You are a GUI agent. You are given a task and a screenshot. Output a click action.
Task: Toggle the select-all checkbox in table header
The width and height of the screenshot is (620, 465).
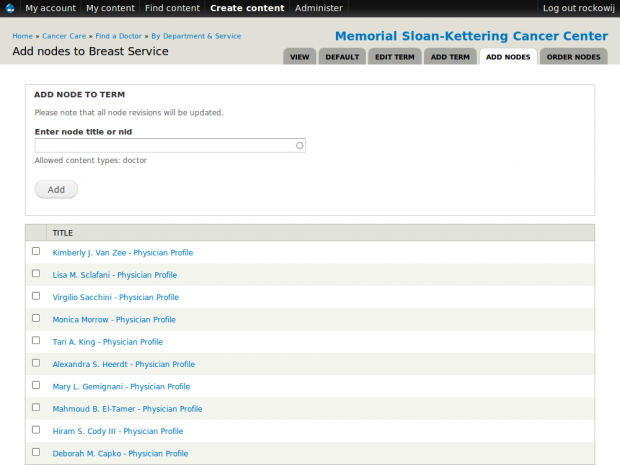(x=36, y=232)
